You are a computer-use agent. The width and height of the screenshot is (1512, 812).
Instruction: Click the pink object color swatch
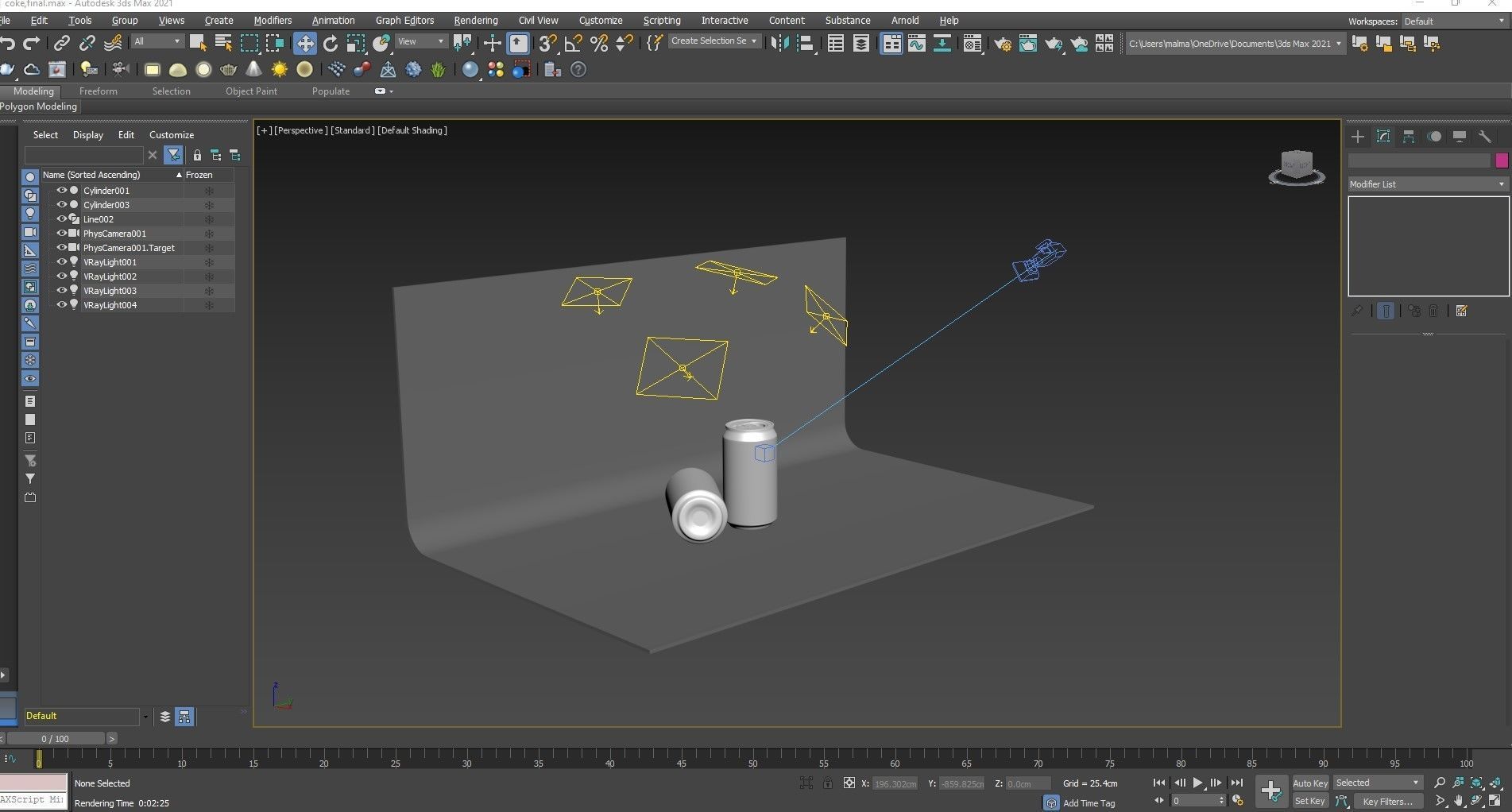click(1501, 160)
